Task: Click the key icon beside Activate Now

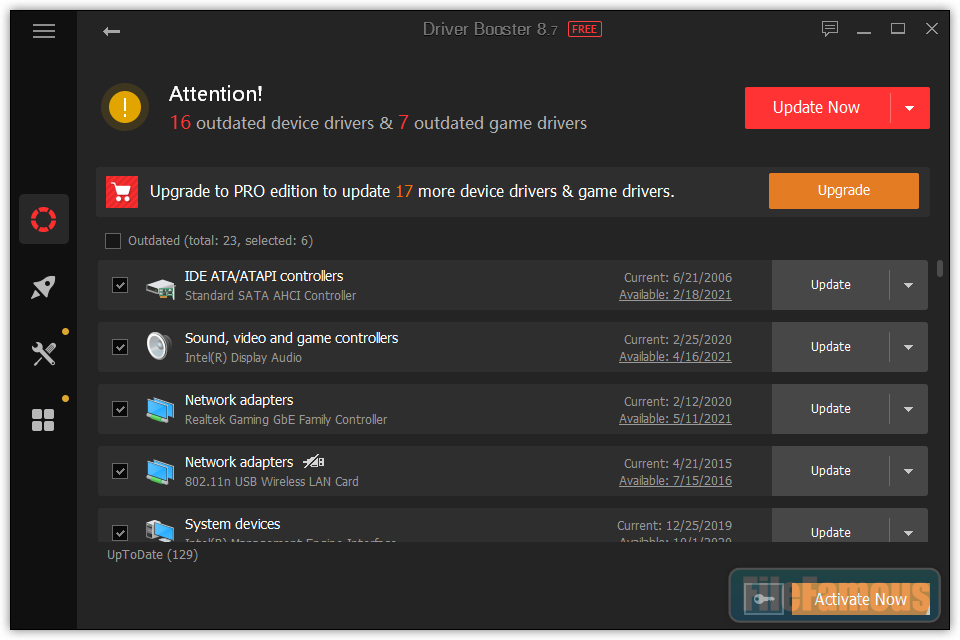Action: click(763, 598)
